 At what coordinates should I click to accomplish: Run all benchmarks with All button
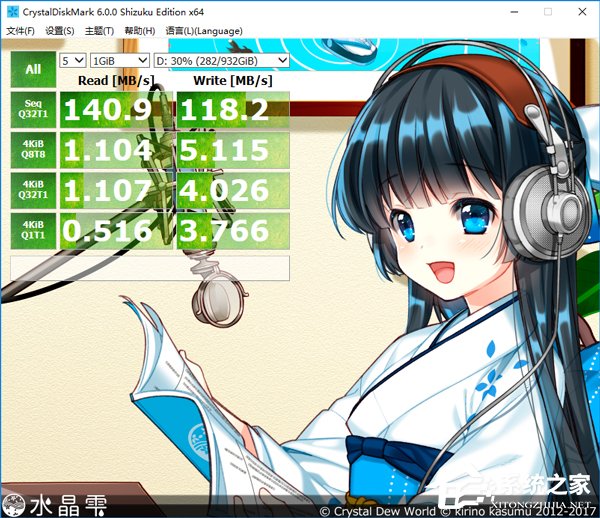pyautogui.click(x=33, y=69)
